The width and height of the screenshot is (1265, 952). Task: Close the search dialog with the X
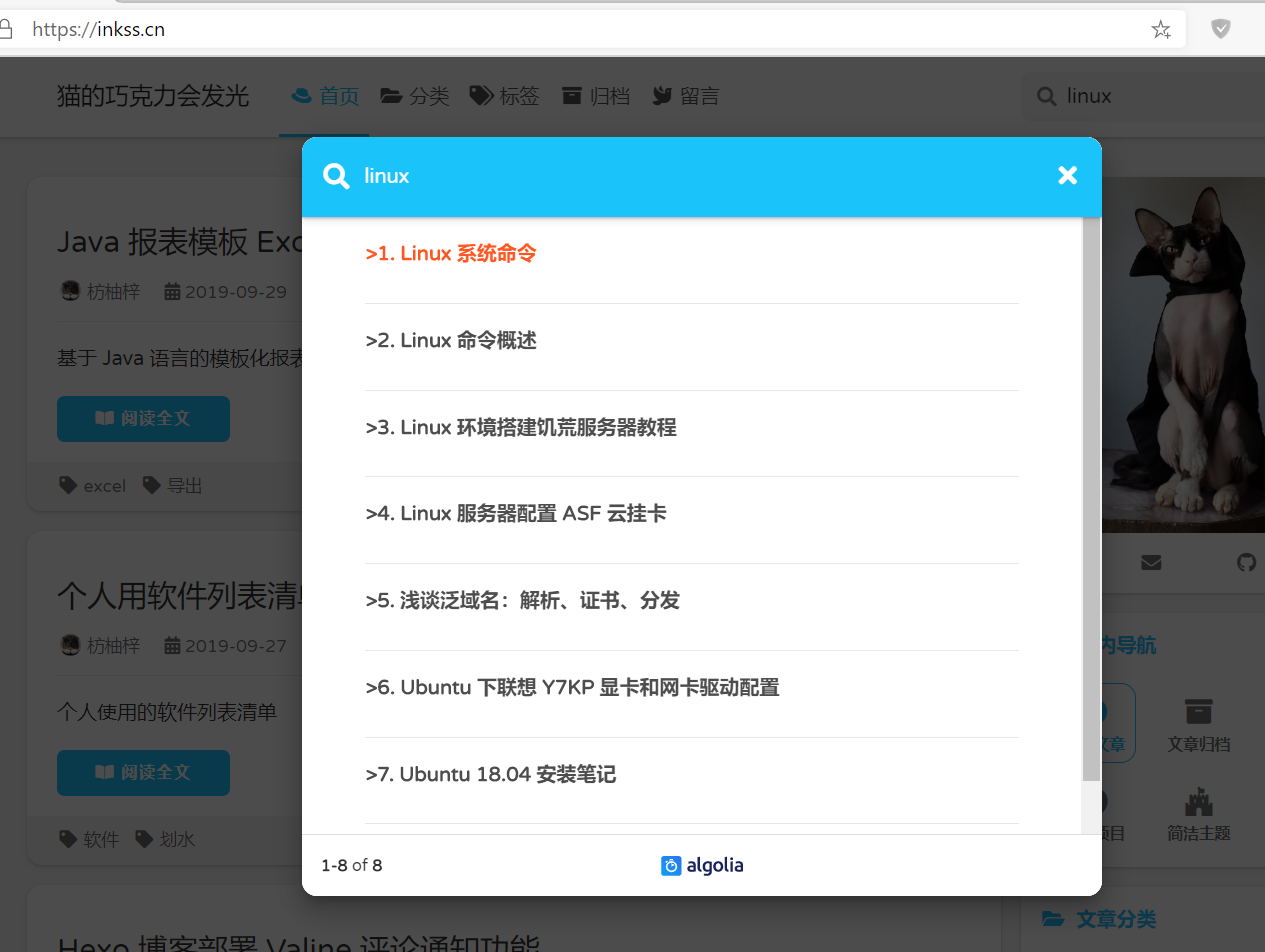[1067, 175]
